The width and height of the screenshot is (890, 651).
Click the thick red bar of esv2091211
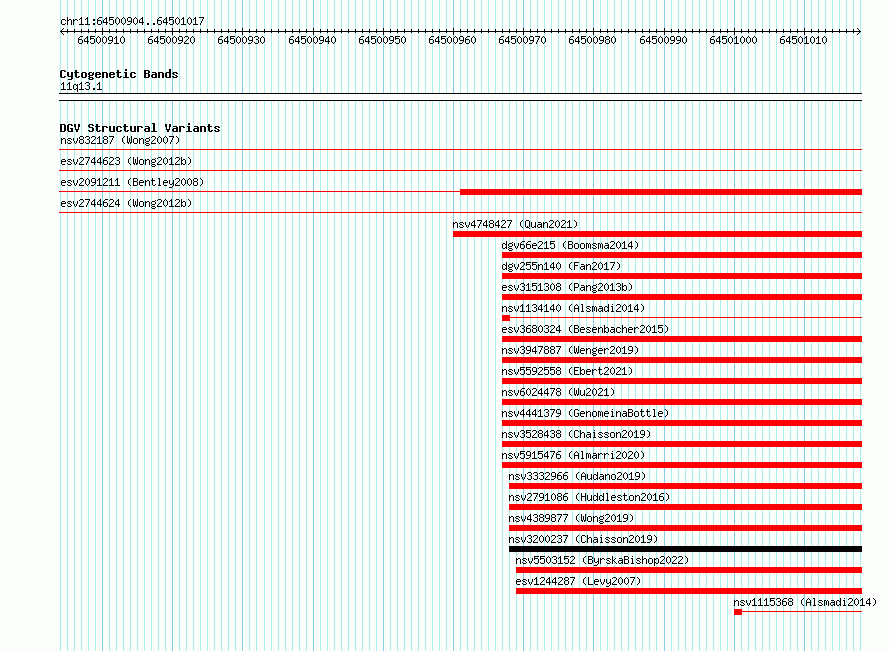point(661,192)
